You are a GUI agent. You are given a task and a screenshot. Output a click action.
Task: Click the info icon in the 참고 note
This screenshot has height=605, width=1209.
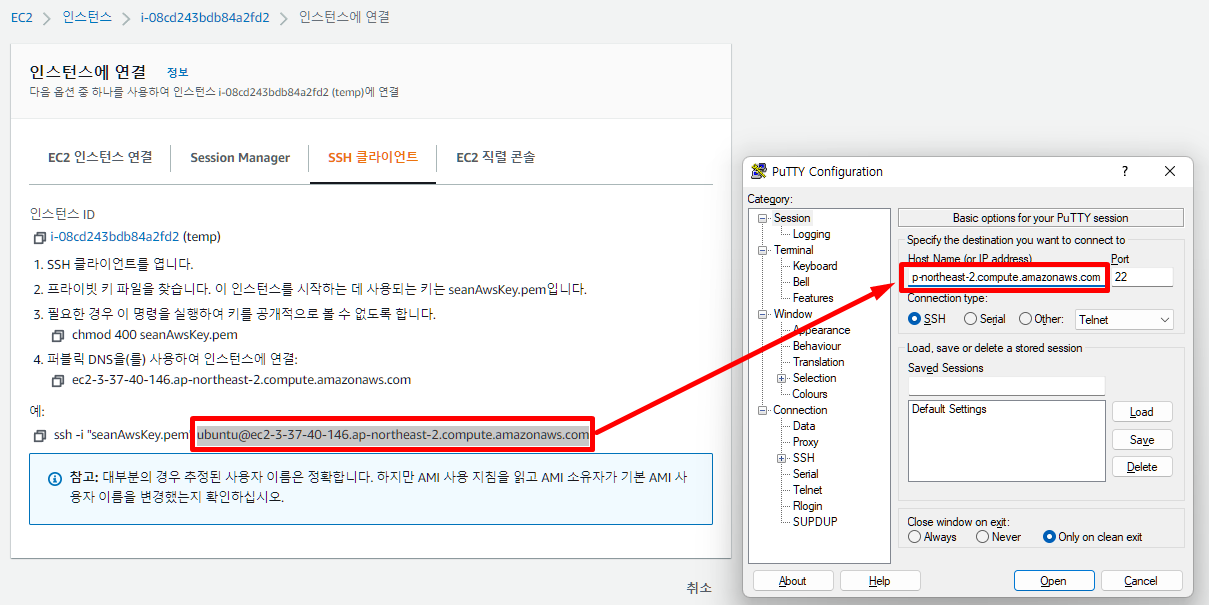pos(55,479)
